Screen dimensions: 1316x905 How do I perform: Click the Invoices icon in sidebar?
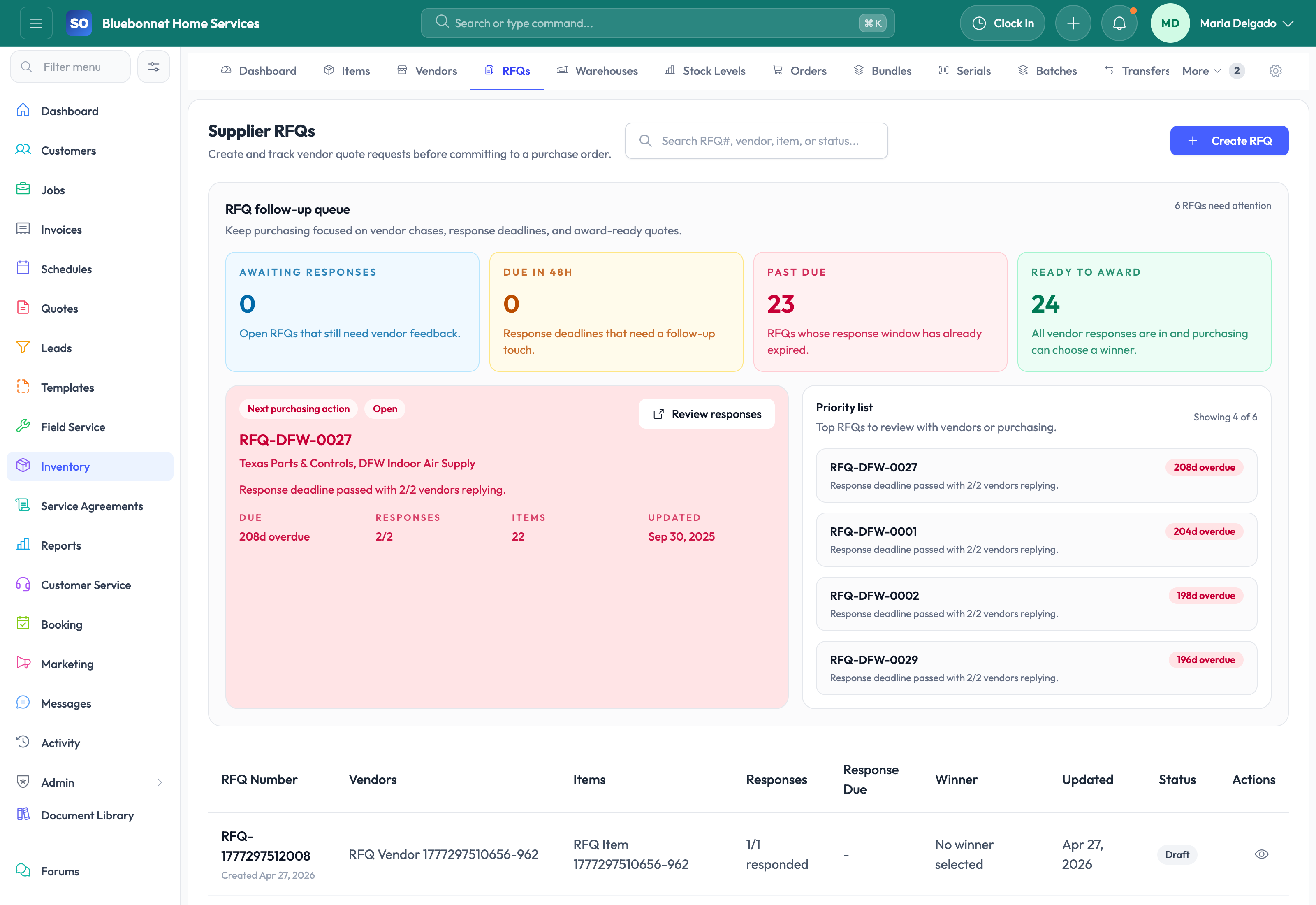tap(23, 229)
